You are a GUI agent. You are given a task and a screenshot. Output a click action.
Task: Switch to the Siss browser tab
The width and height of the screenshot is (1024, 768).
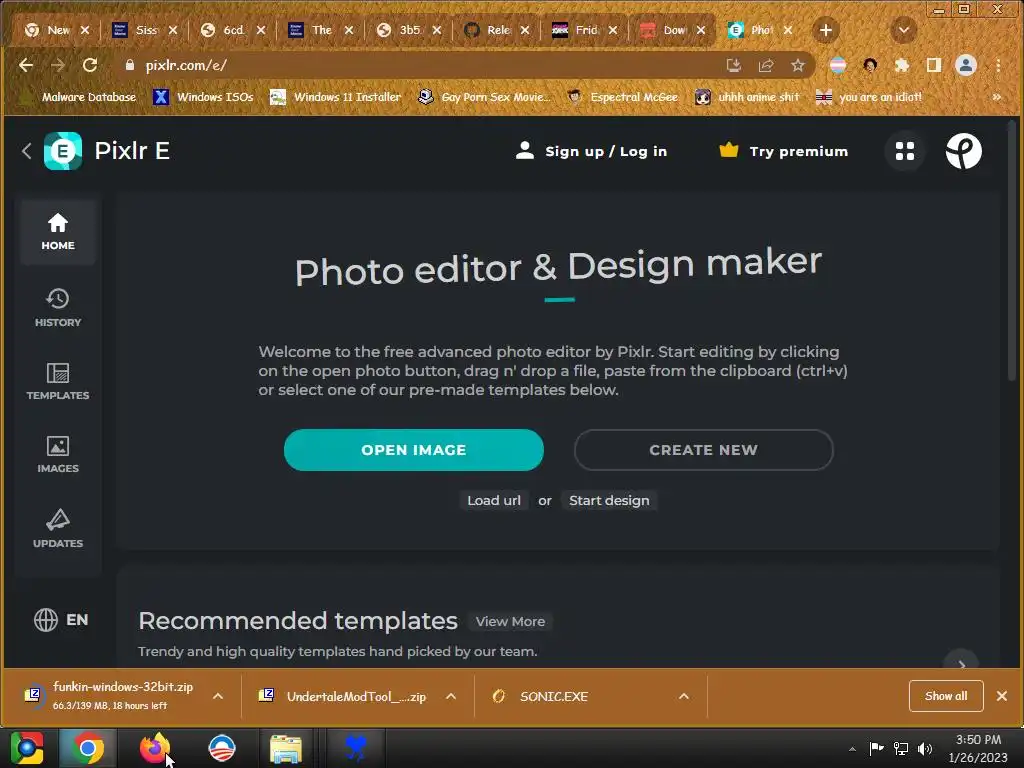coord(146,30)
